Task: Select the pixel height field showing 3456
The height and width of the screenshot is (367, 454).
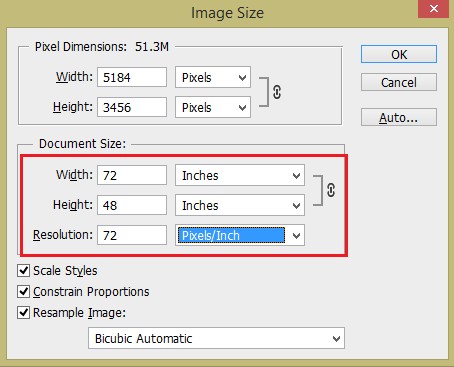Action: 132,107
